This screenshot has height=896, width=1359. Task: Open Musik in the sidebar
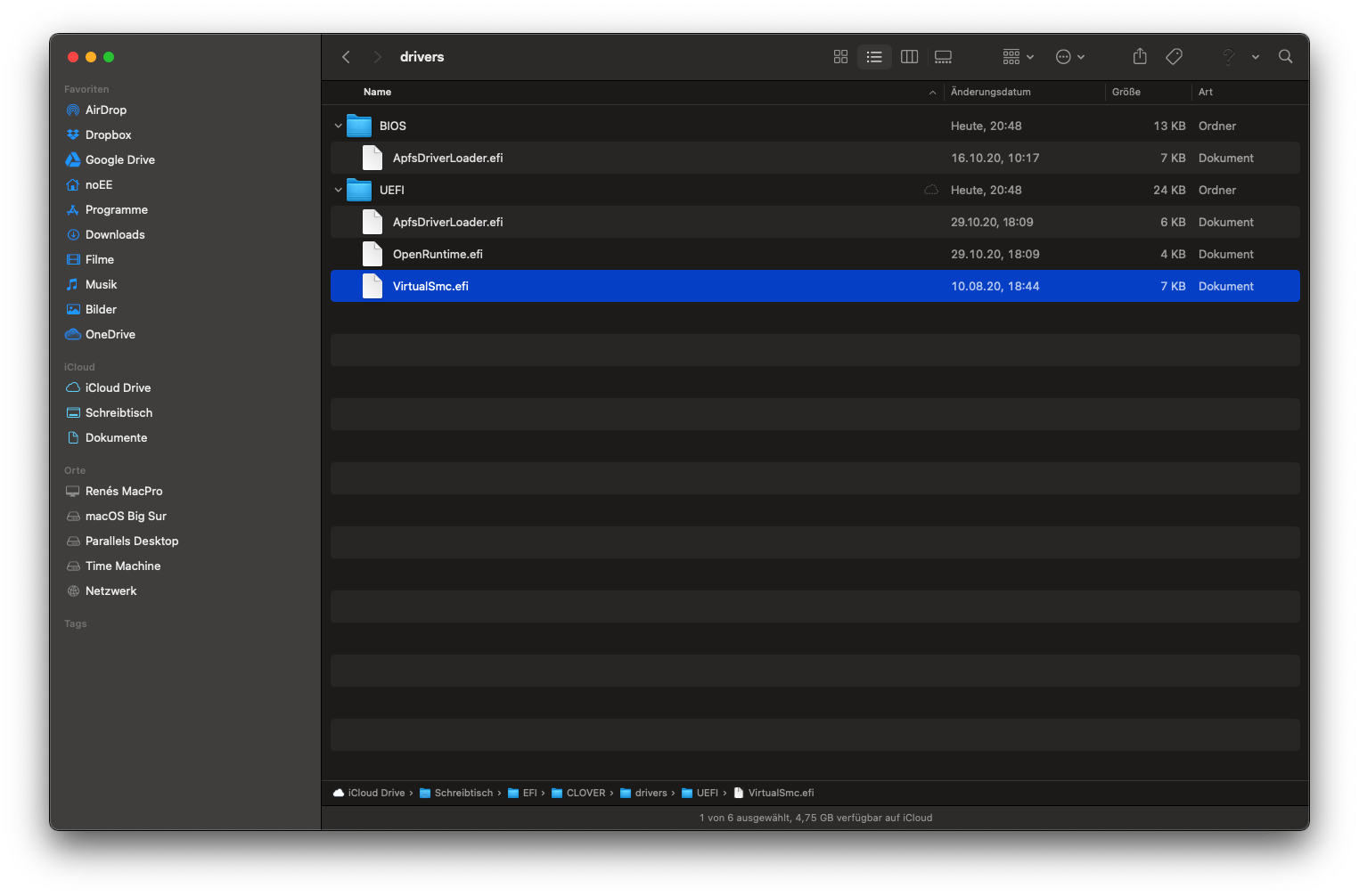pos(101,284)
